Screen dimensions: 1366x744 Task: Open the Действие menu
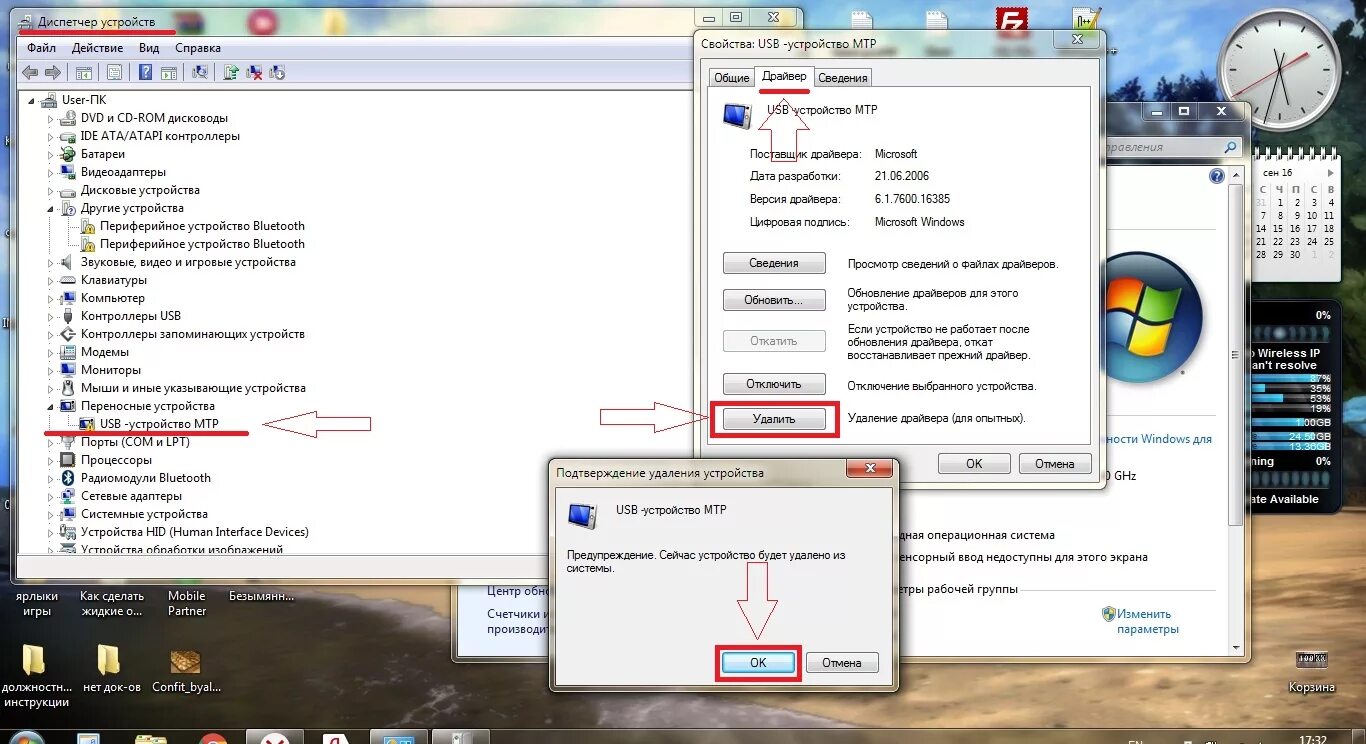click(98, 48)
